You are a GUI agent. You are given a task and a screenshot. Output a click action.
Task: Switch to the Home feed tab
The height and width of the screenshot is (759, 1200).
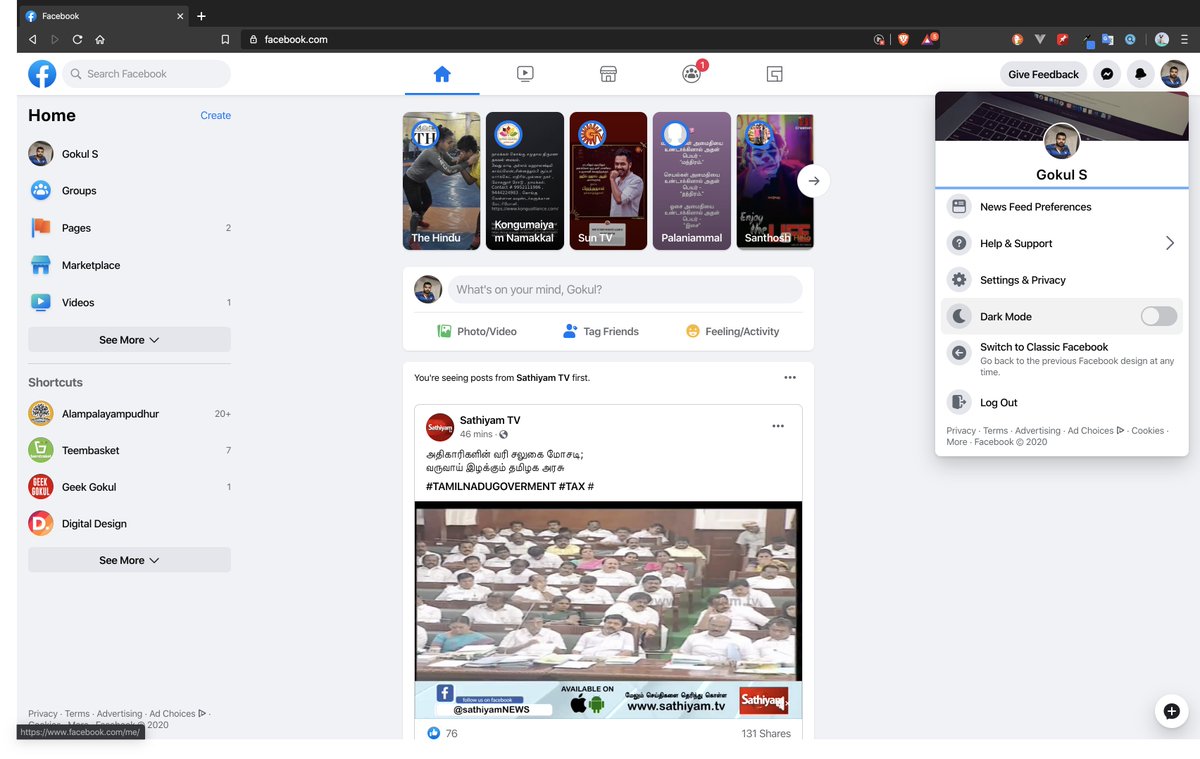[x=441, y=73]
